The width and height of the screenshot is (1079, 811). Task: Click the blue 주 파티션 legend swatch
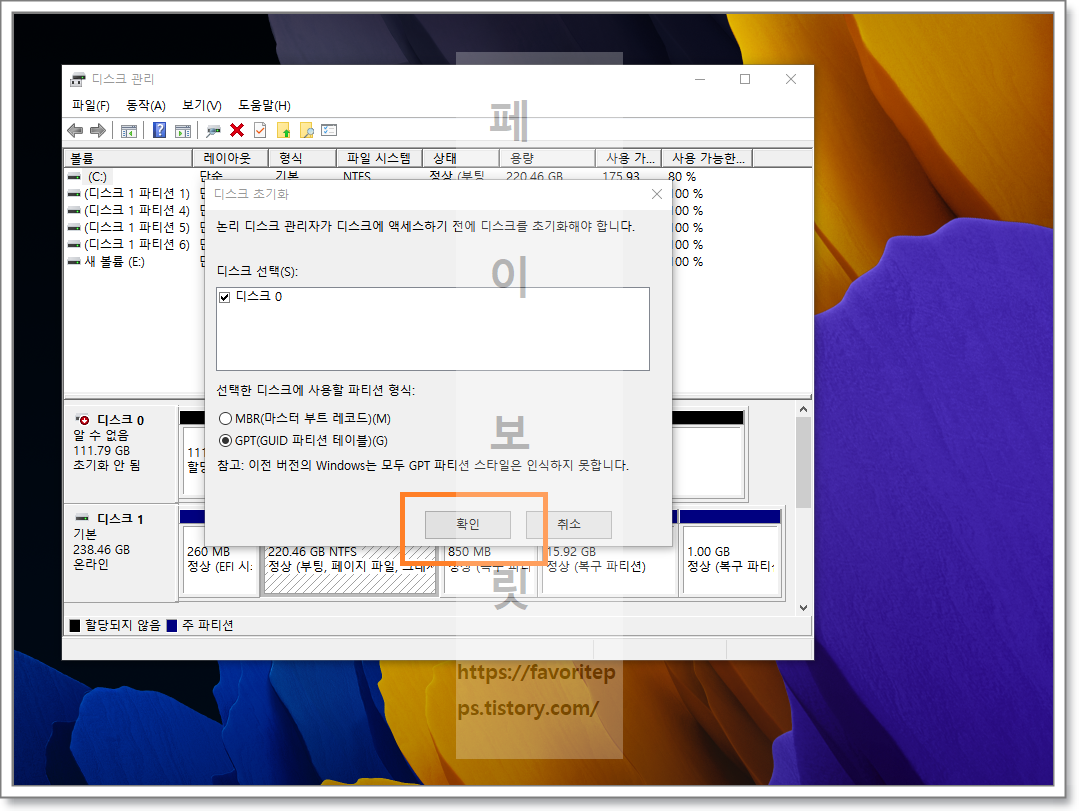(x=172, y=625)
